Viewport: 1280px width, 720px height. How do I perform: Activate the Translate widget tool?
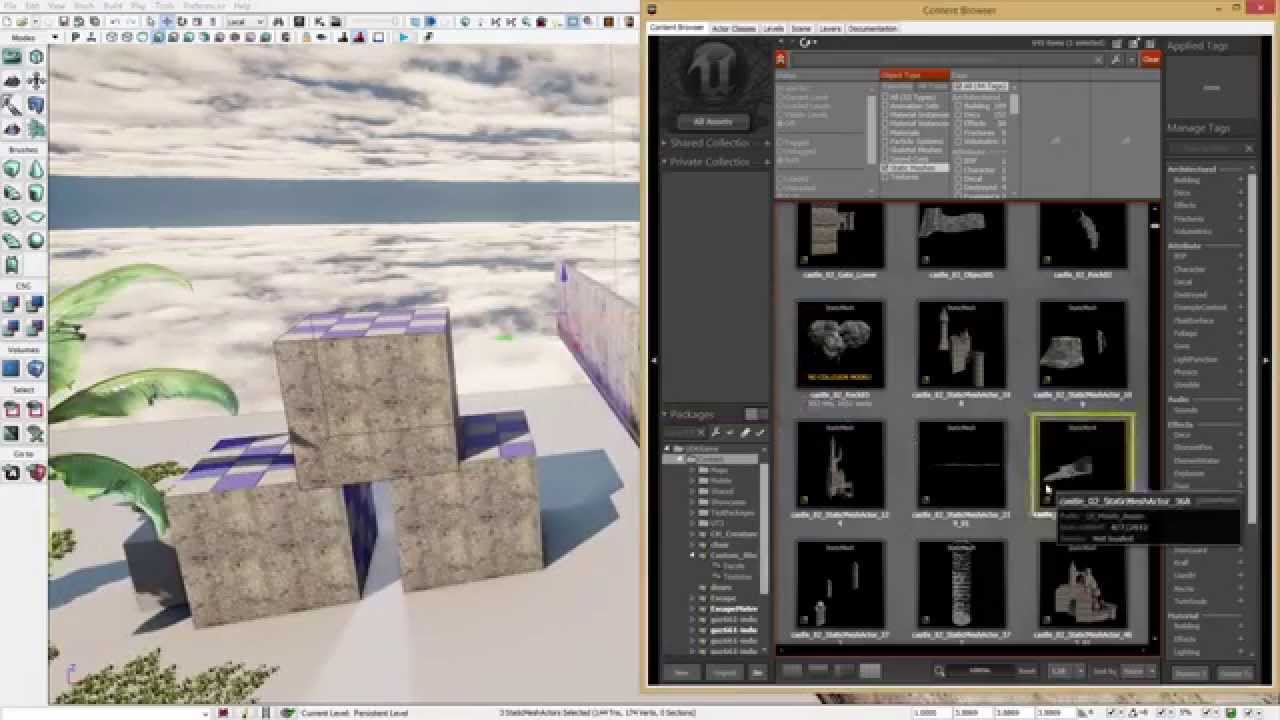(x=167, y=21)
